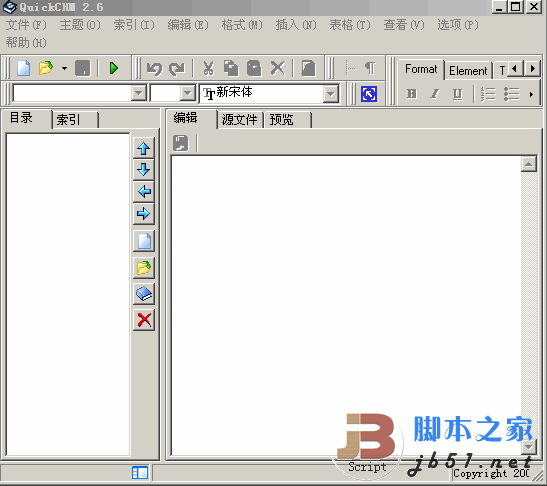Select the 索引 tab in left panel
Screen dimensions: 547x486
[x=75, y=120]
